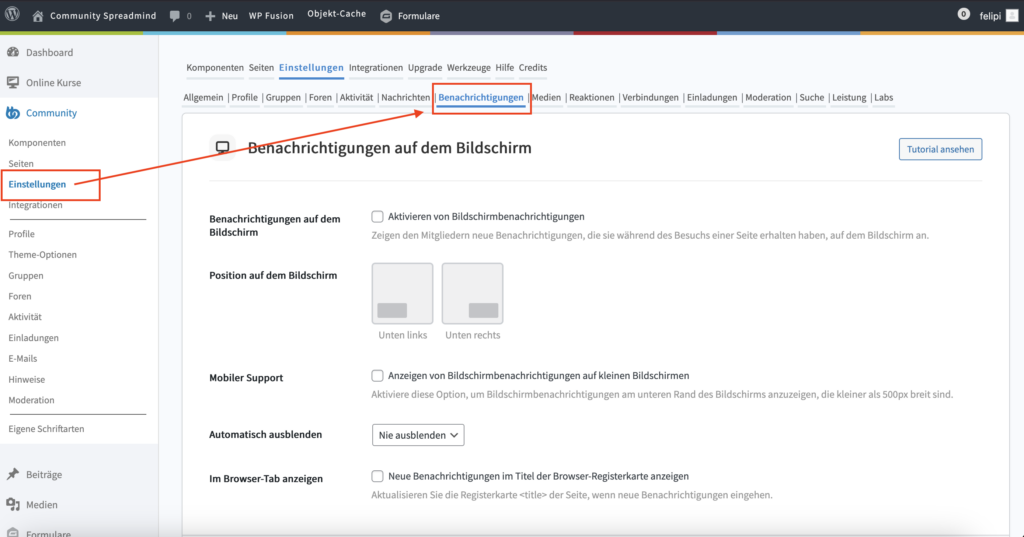
Task: Switch to the Integrationen tab
Action: [x=376, y=68]
